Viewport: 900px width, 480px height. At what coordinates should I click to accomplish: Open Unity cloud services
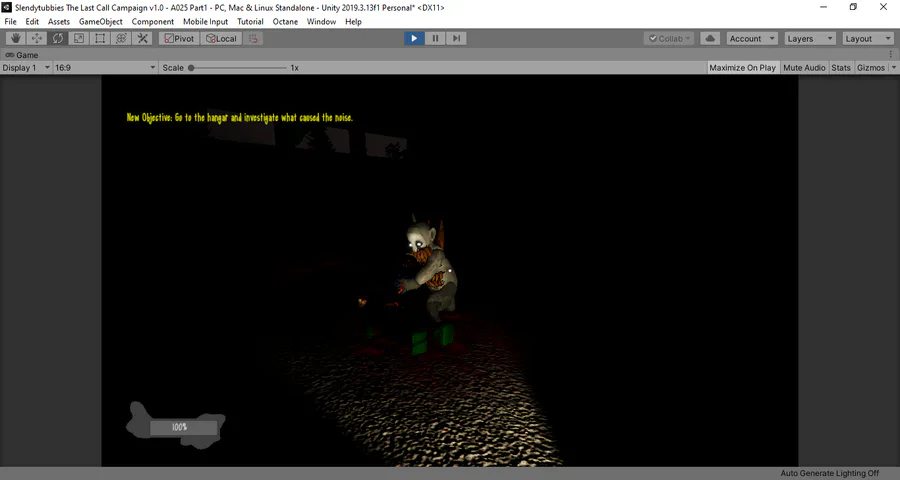point(710,38)
